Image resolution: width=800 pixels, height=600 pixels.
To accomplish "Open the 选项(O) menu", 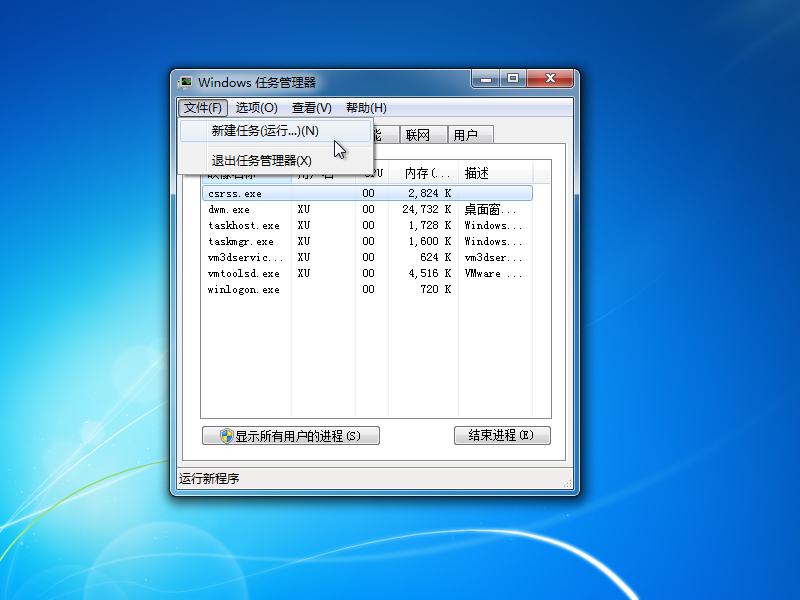I will point(256,107).
